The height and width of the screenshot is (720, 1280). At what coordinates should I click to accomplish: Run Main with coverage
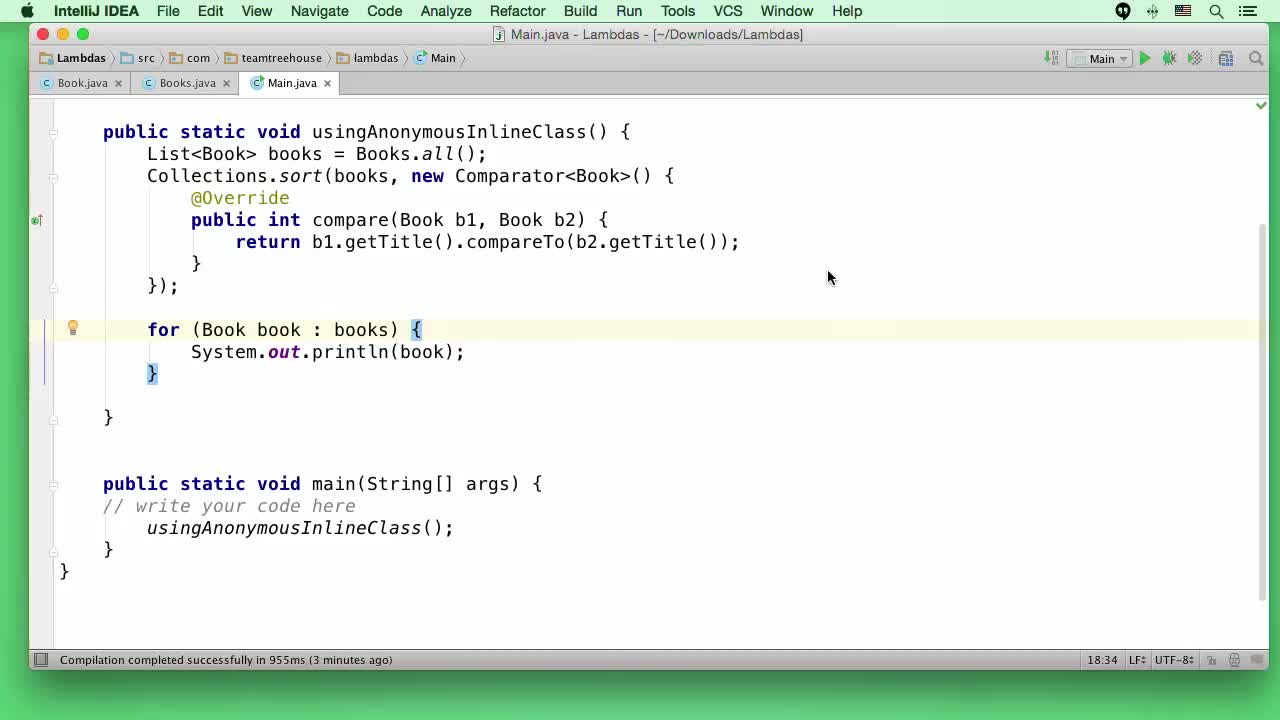tap(1194, 58)
